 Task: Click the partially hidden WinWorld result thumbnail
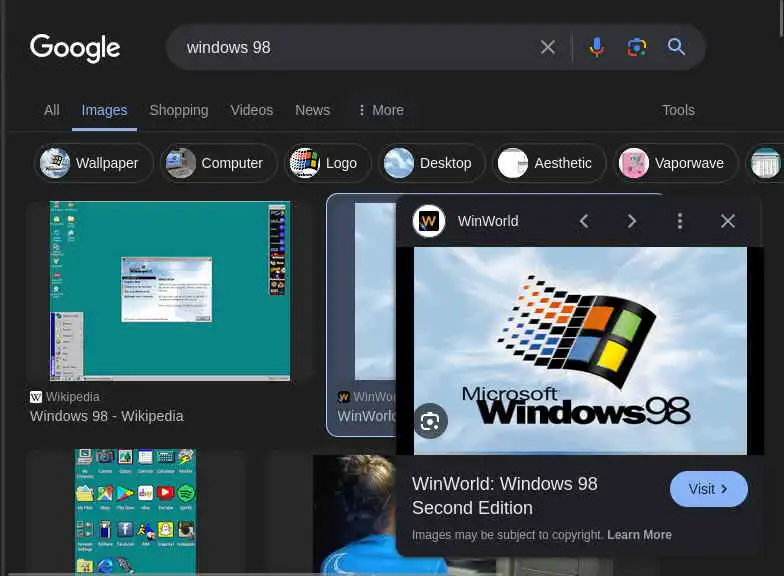(375, 291)
